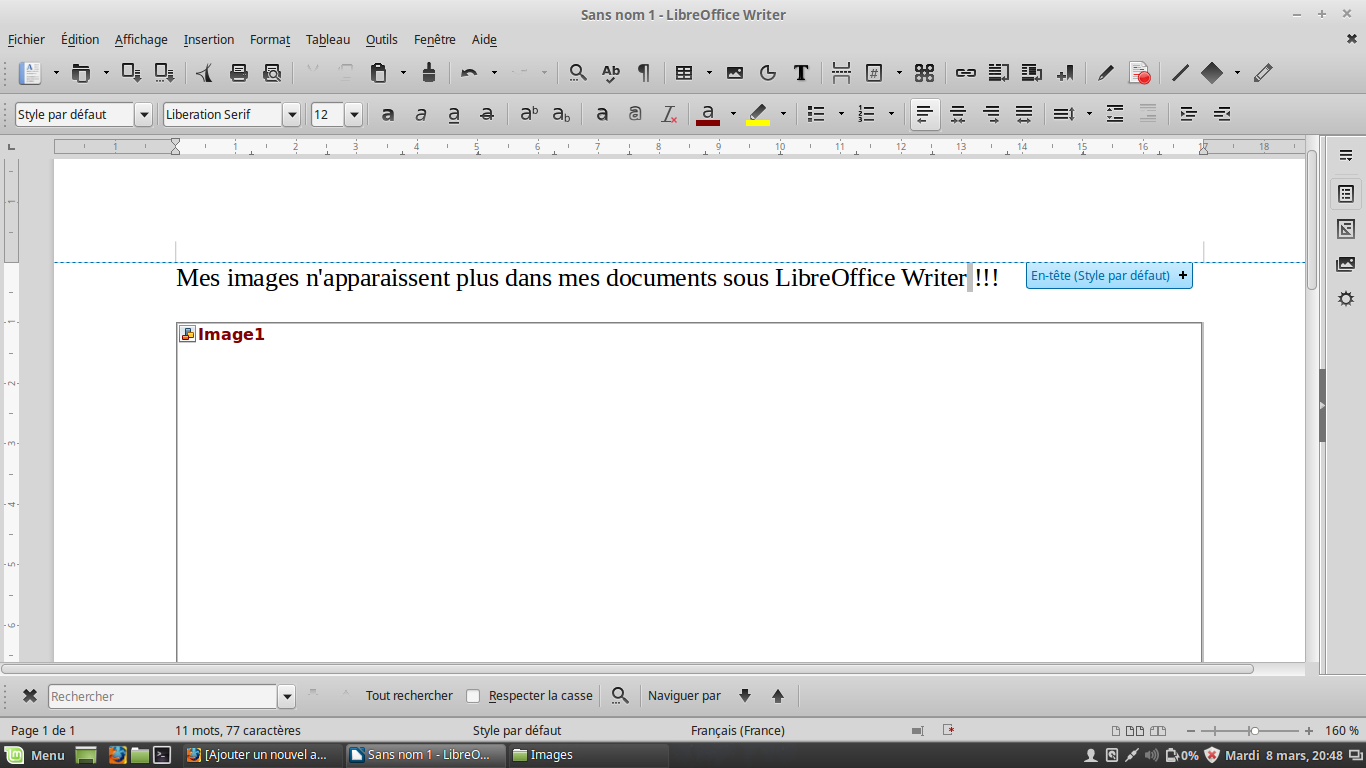Toggle subscript formatting
The width and height of the screenshot is (1366, 768).
[x=562, y=114]
